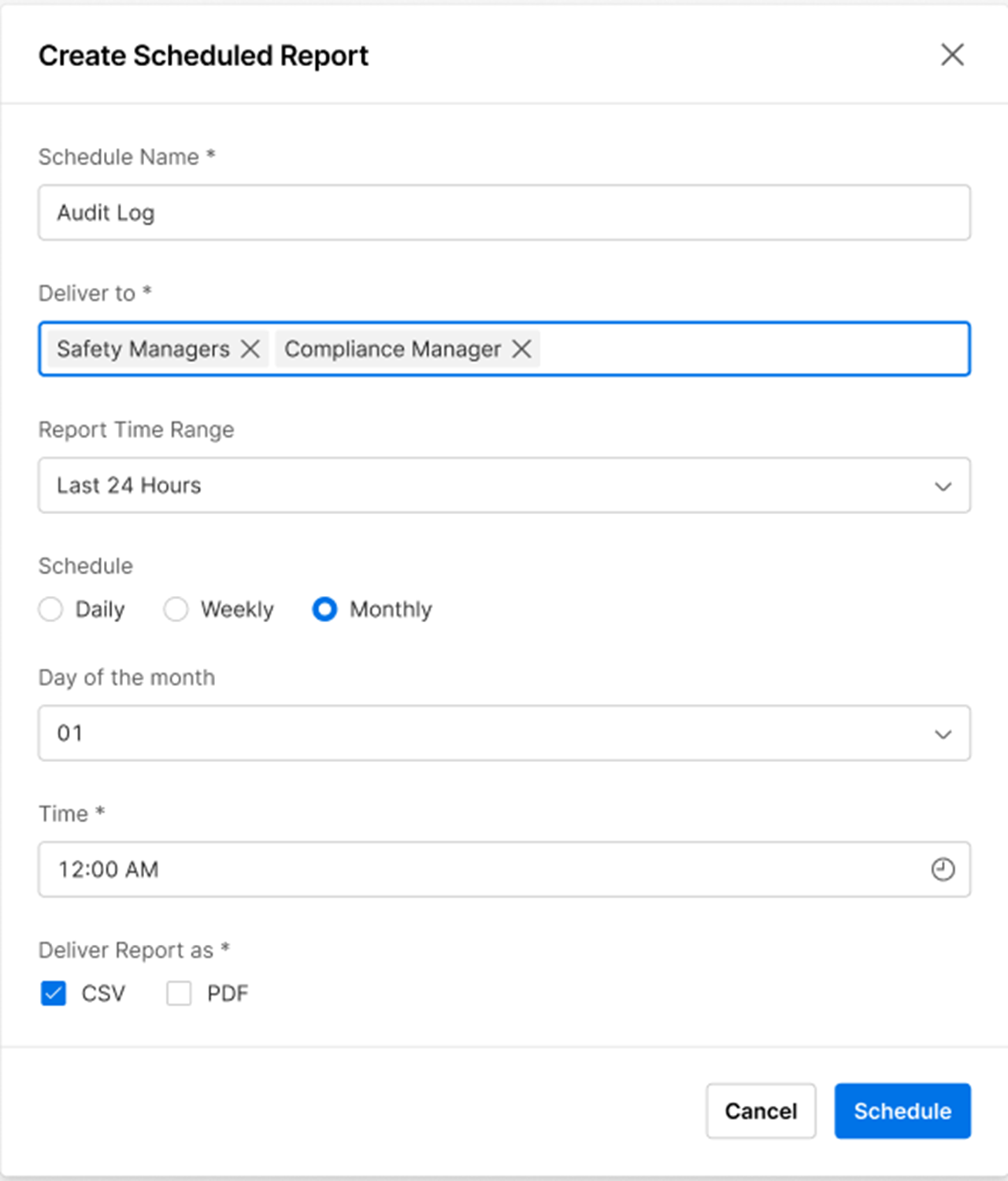Image resolution: width=1008 pixels, height=1181 pixels.
Task: Uncheck the CSV delivery format
Action: [x=54, y=994]
